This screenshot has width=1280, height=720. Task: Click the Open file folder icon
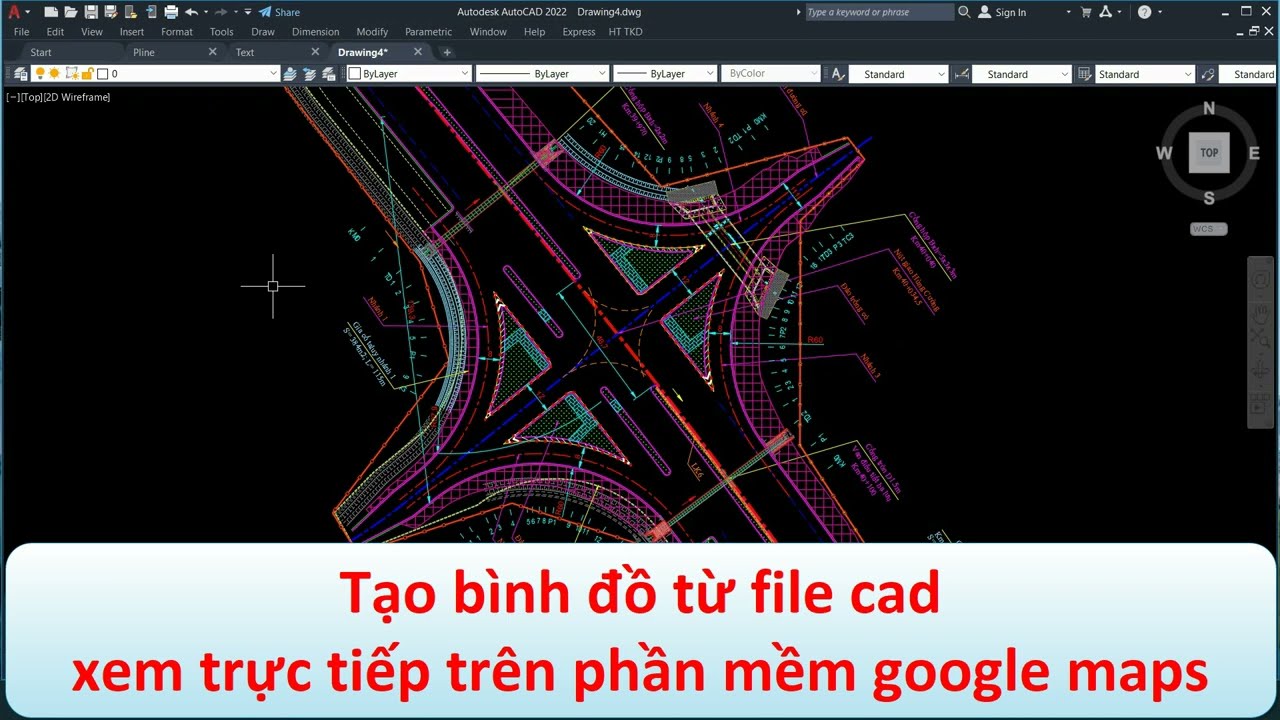pos(71,12)
